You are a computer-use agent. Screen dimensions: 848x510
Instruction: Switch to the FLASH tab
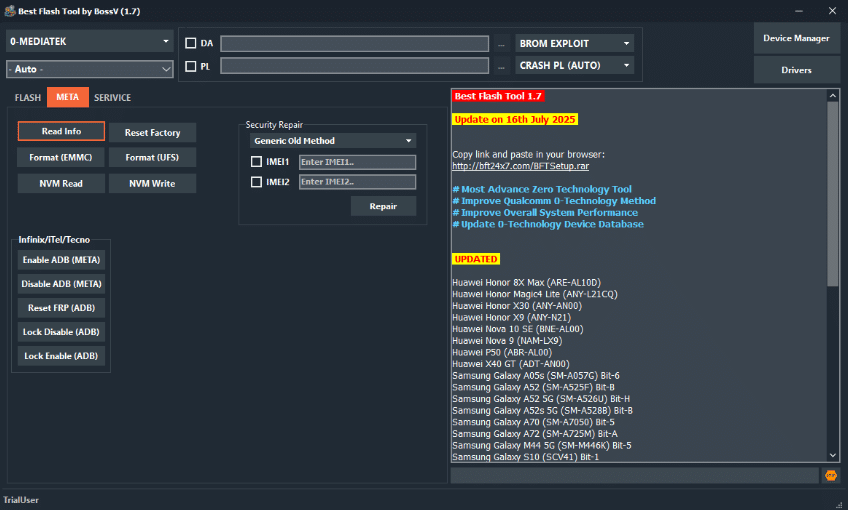[x=28, y=98]
